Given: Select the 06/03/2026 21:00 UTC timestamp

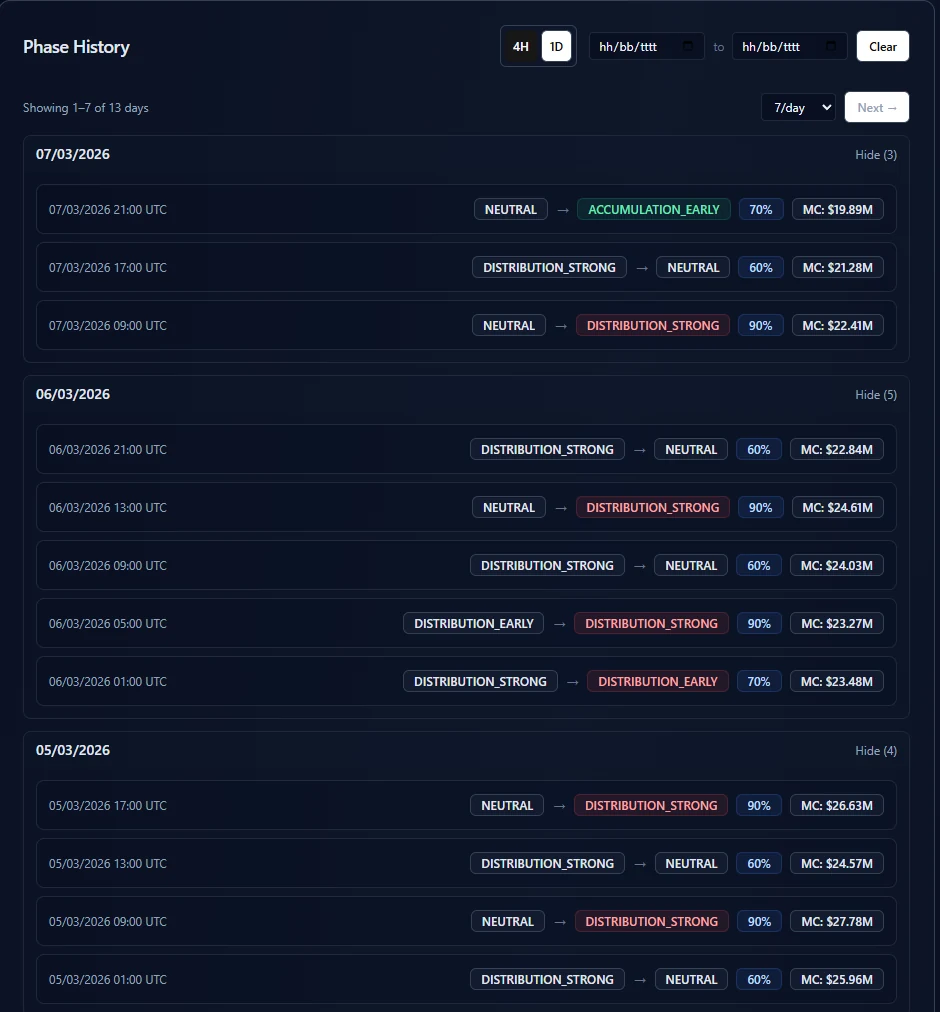Looking at the screenshot, I should tap(108, 450).
